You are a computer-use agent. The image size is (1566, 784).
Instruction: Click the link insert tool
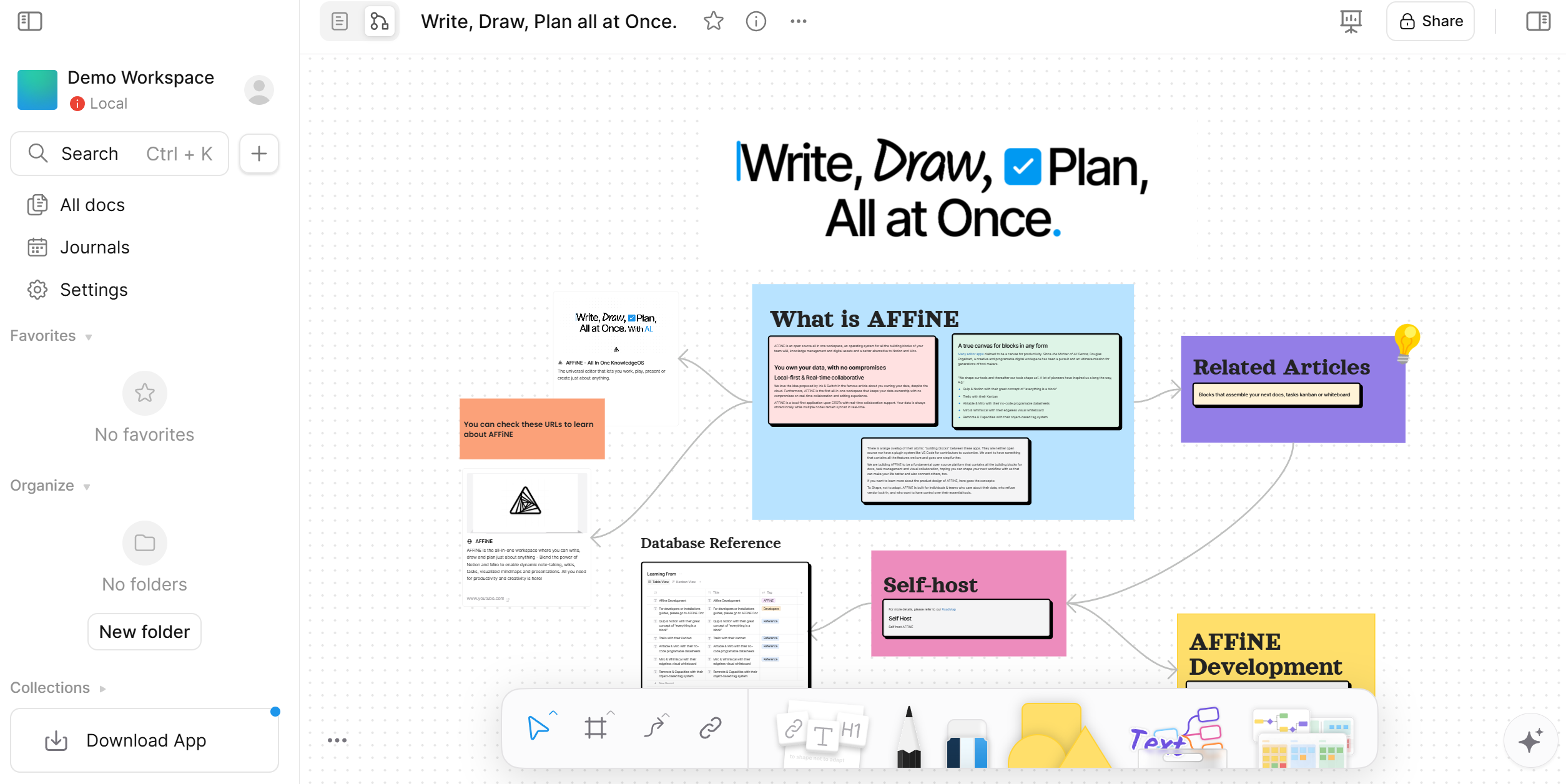click(x=711, y=728)
